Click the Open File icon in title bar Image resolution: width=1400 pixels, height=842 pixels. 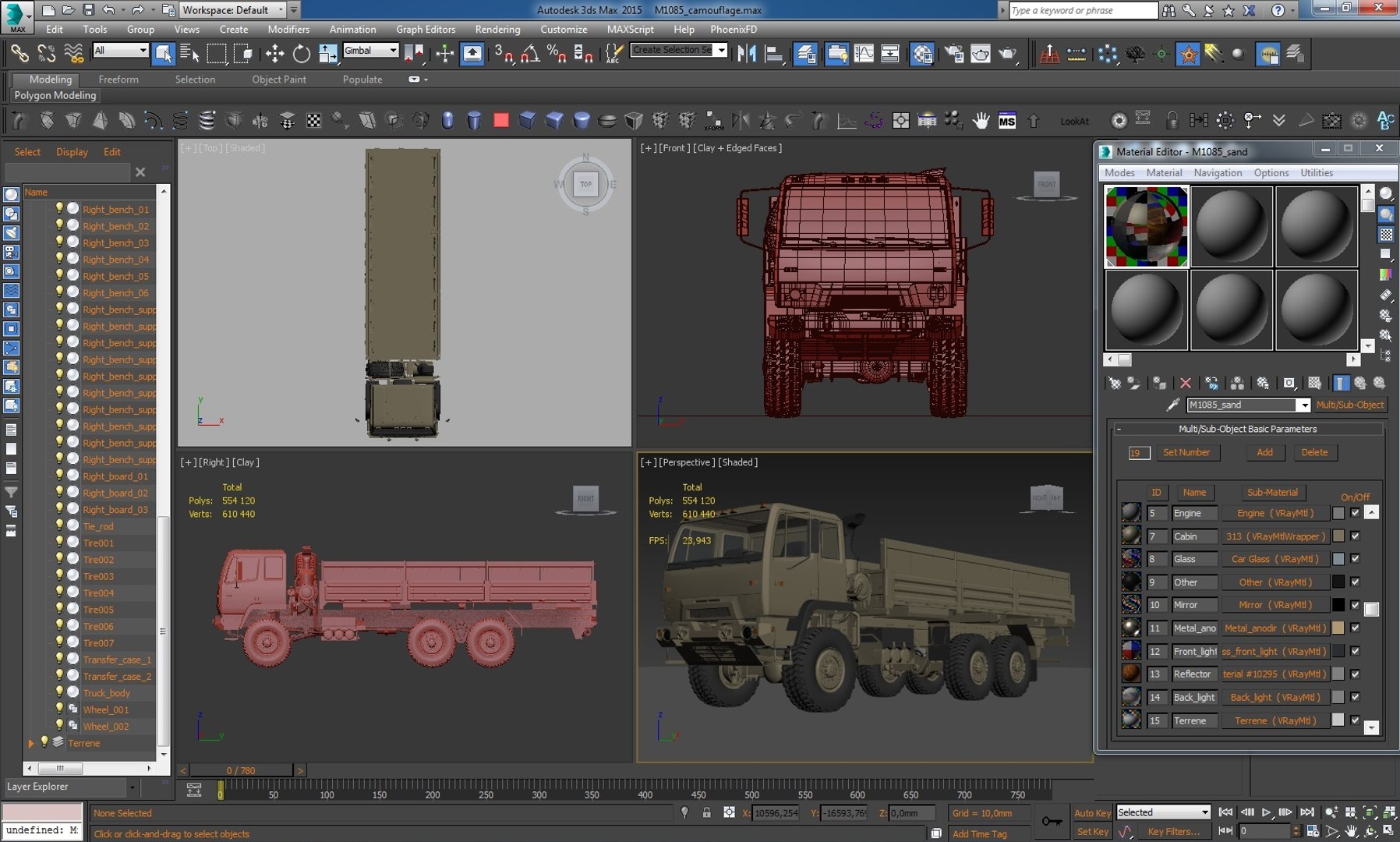click(68, 10)
